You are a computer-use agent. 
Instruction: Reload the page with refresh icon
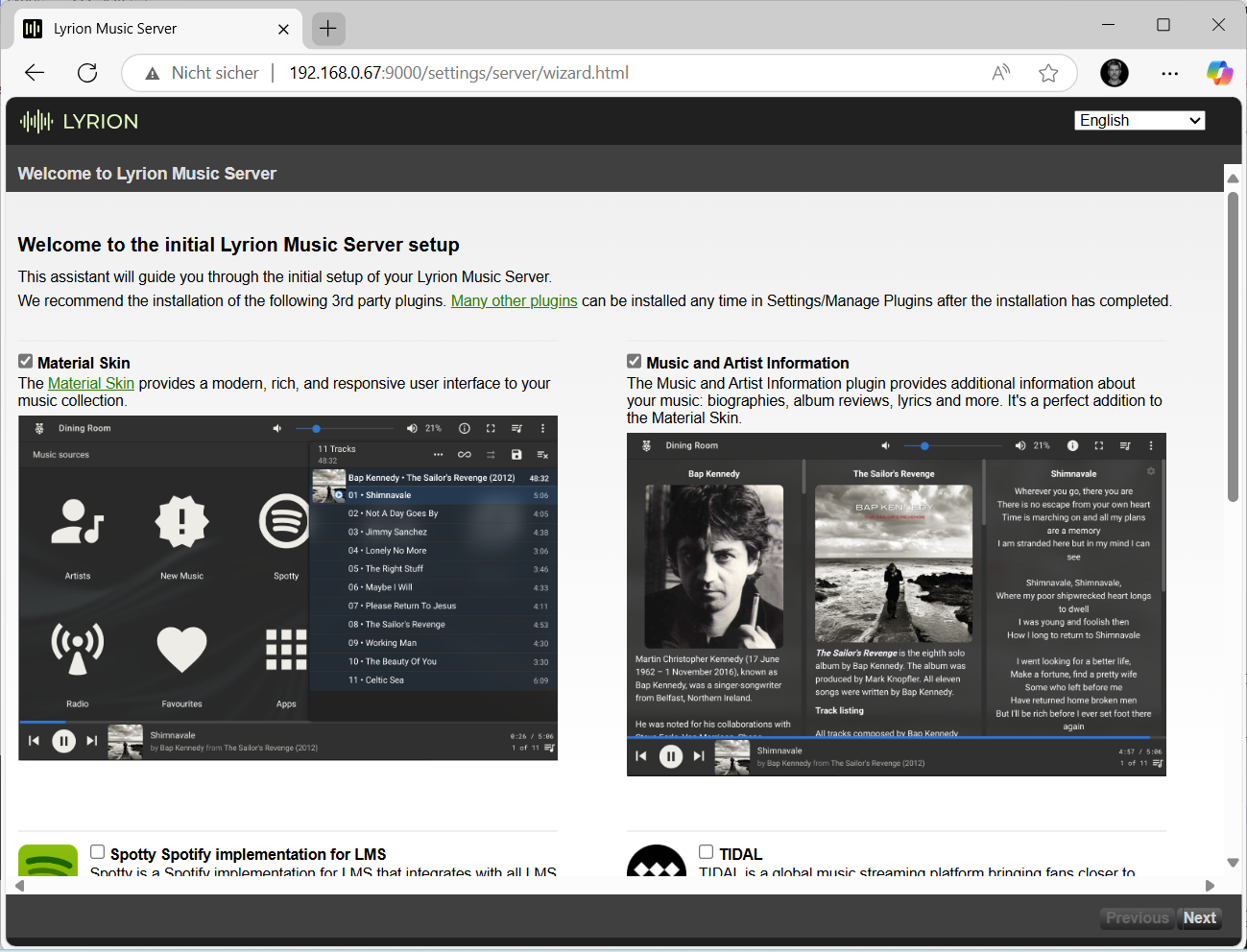(x=87, y=73)
